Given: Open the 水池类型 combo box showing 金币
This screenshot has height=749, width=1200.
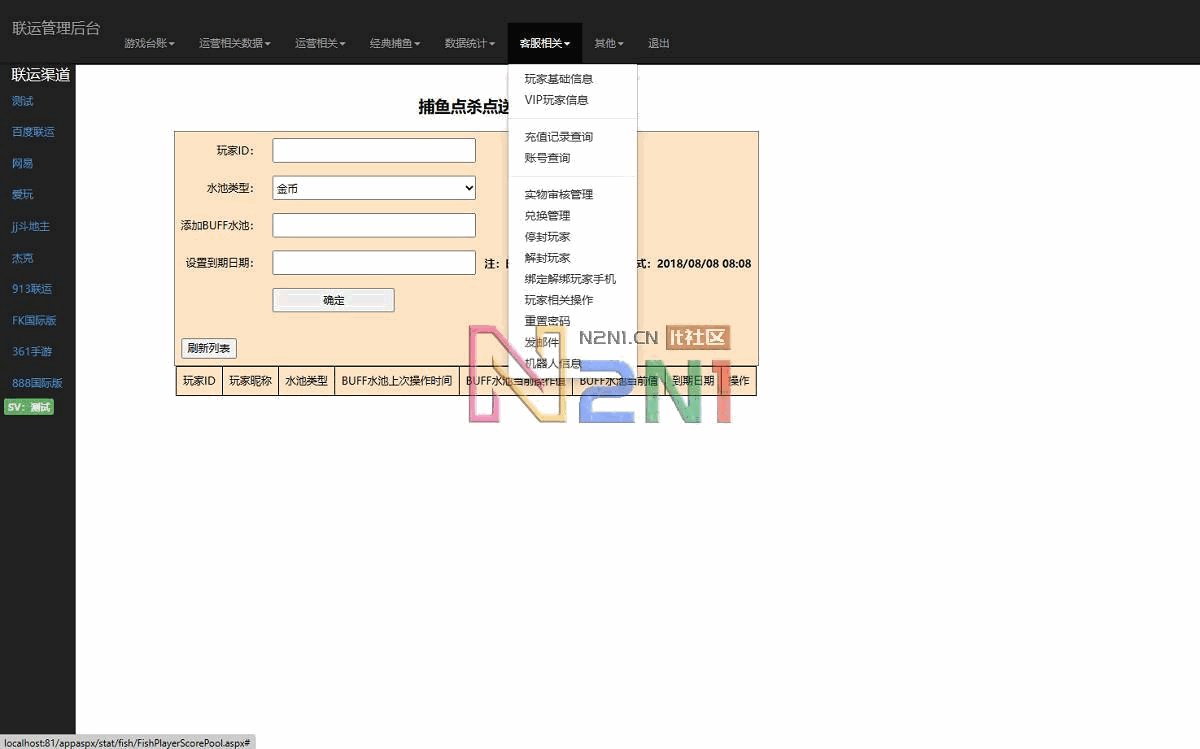Looking at the screenshot, I should coord(373,187).
